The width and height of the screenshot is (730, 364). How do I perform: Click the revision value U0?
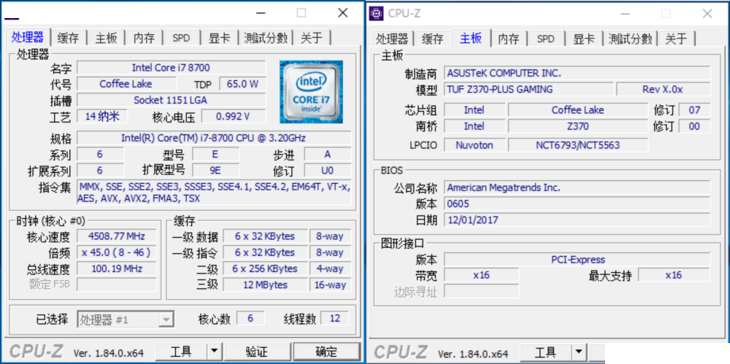point(327,170)
